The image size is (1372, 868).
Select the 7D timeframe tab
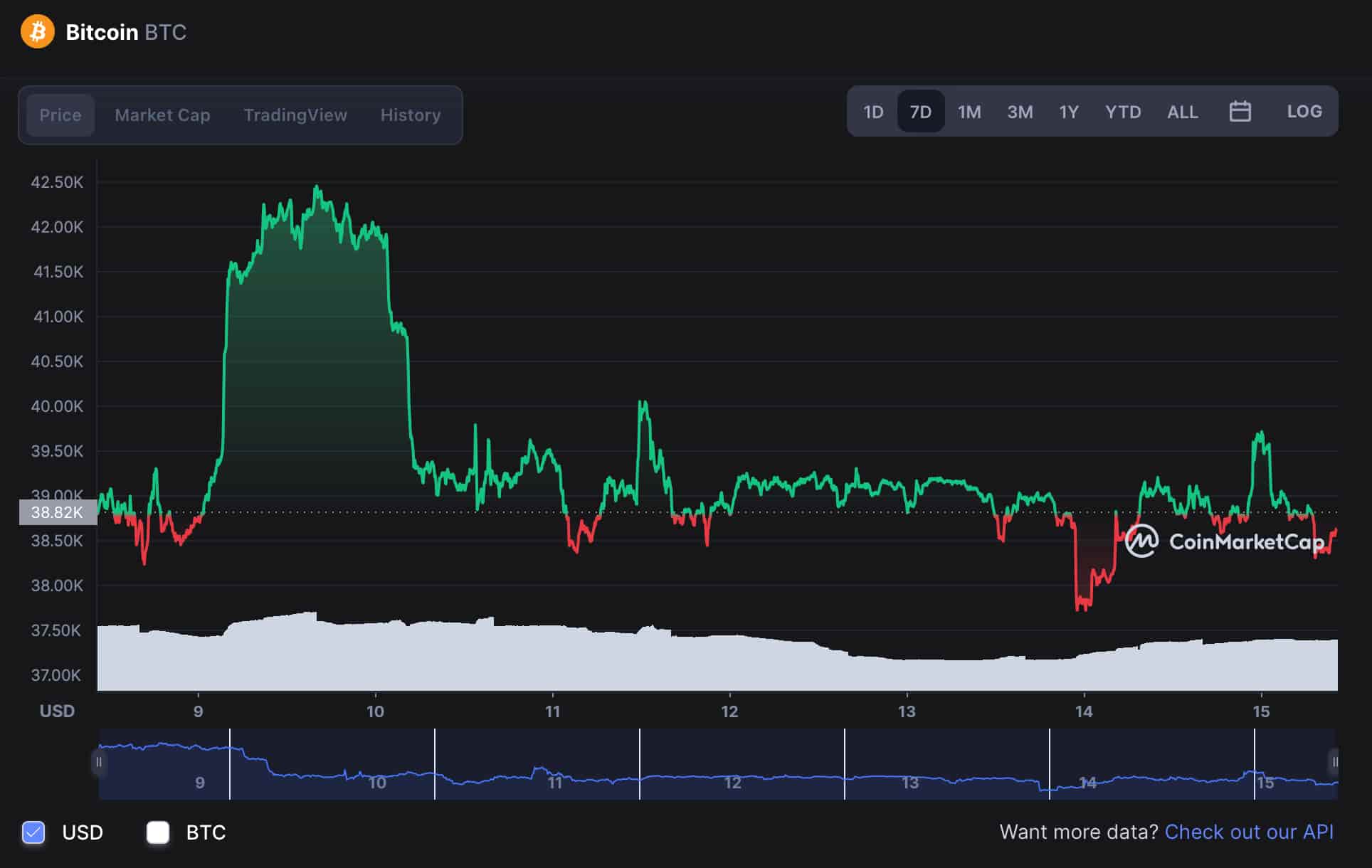(921, 112)
